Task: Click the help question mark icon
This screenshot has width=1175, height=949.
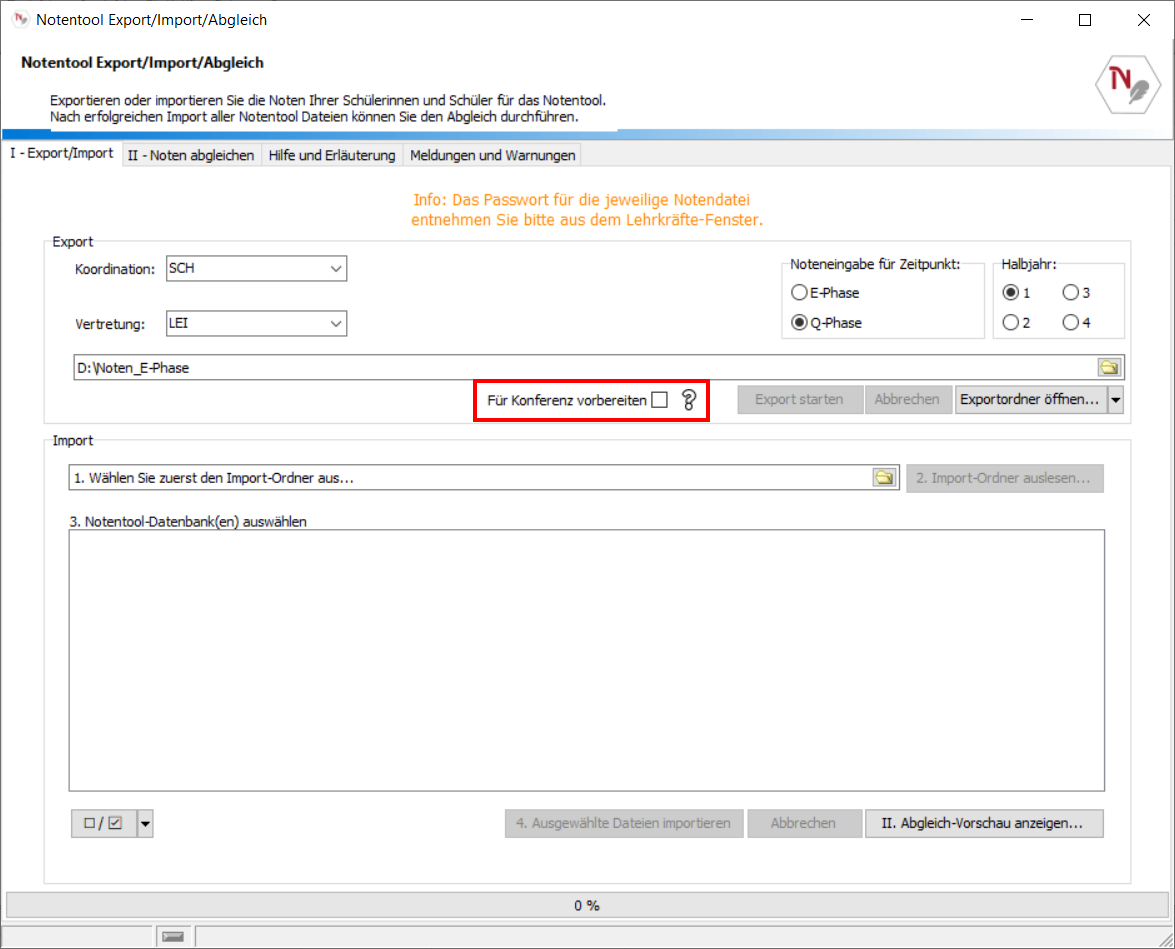Action: 688,400
